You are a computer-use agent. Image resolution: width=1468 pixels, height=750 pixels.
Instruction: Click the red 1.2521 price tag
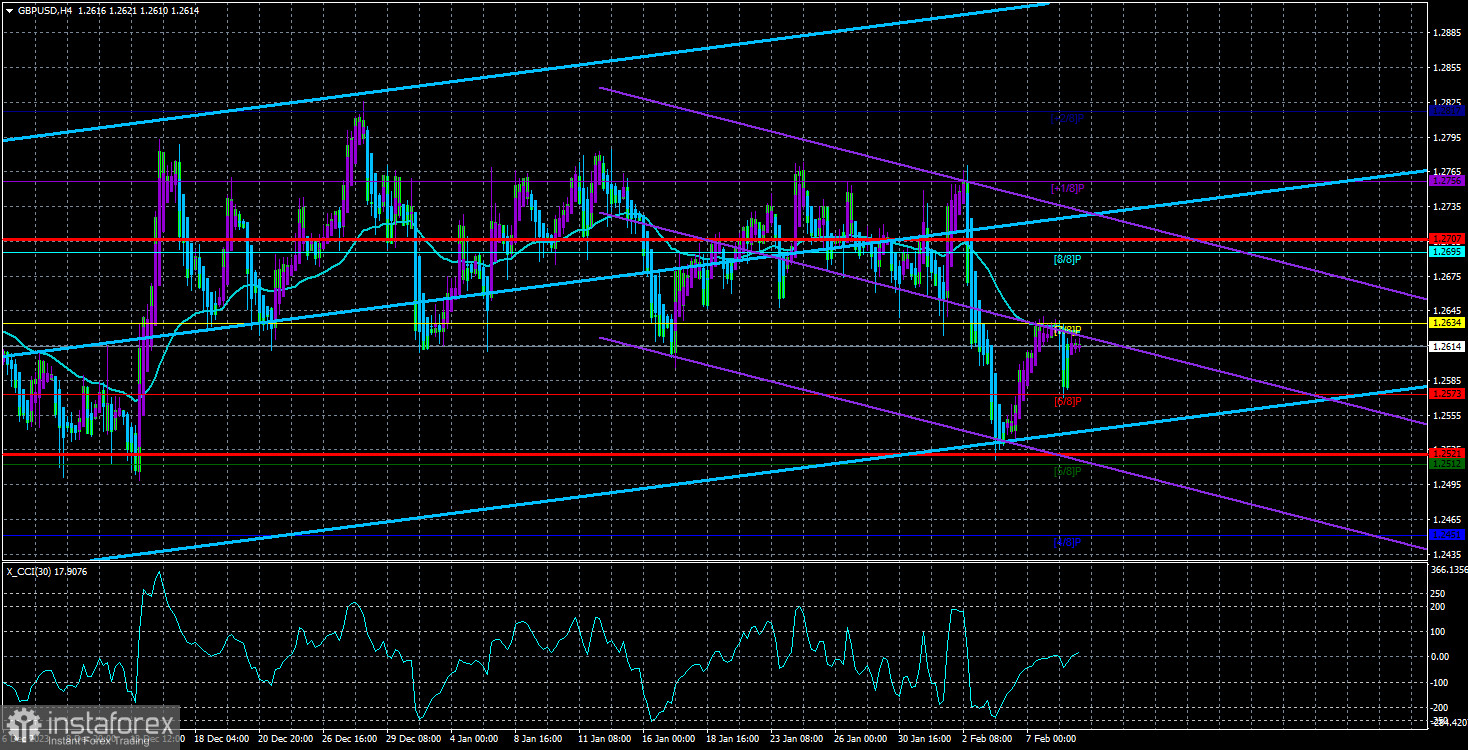click(1448, 453)
